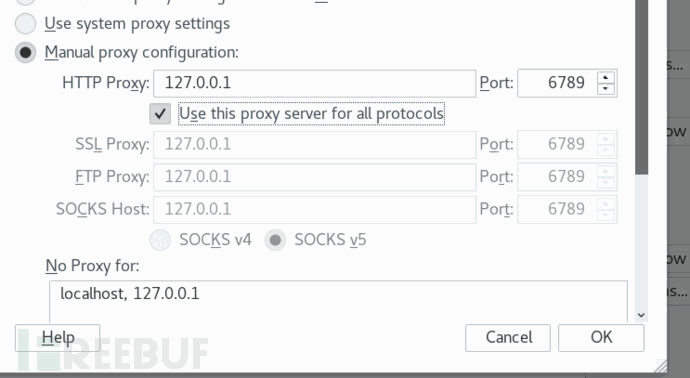Uncheck Use this proxy server for all protocols
This screenshot has height=378, width=690.
(160, 114)
